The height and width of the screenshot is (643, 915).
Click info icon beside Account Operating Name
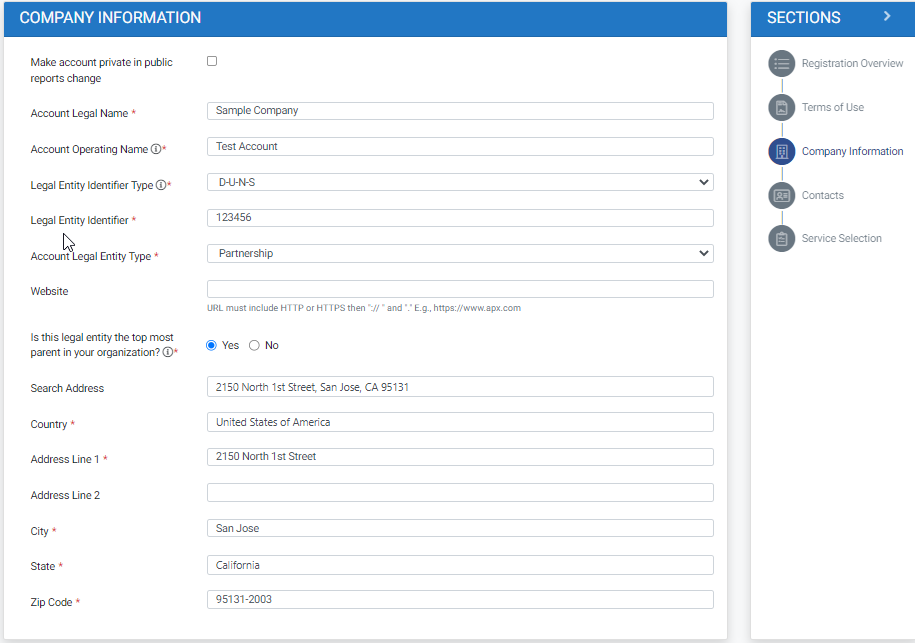155,150
